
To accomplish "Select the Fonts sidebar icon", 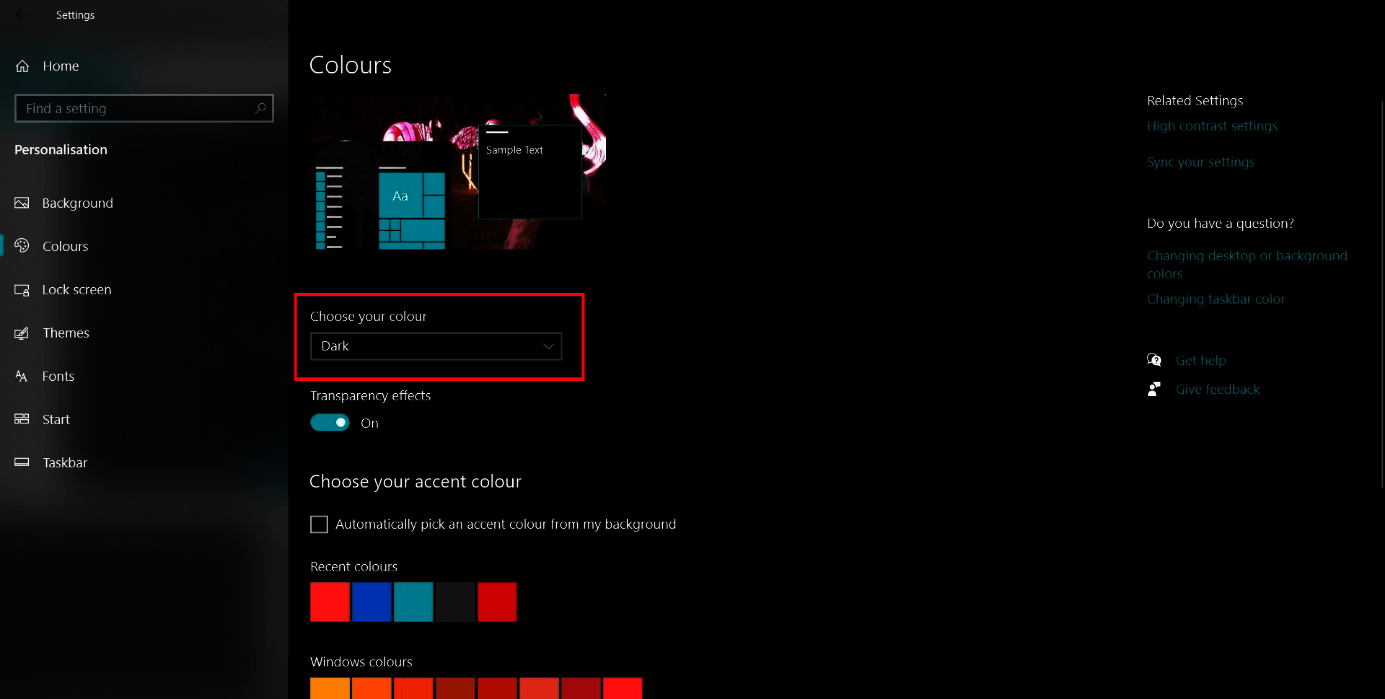I will (x=22, y=376).
